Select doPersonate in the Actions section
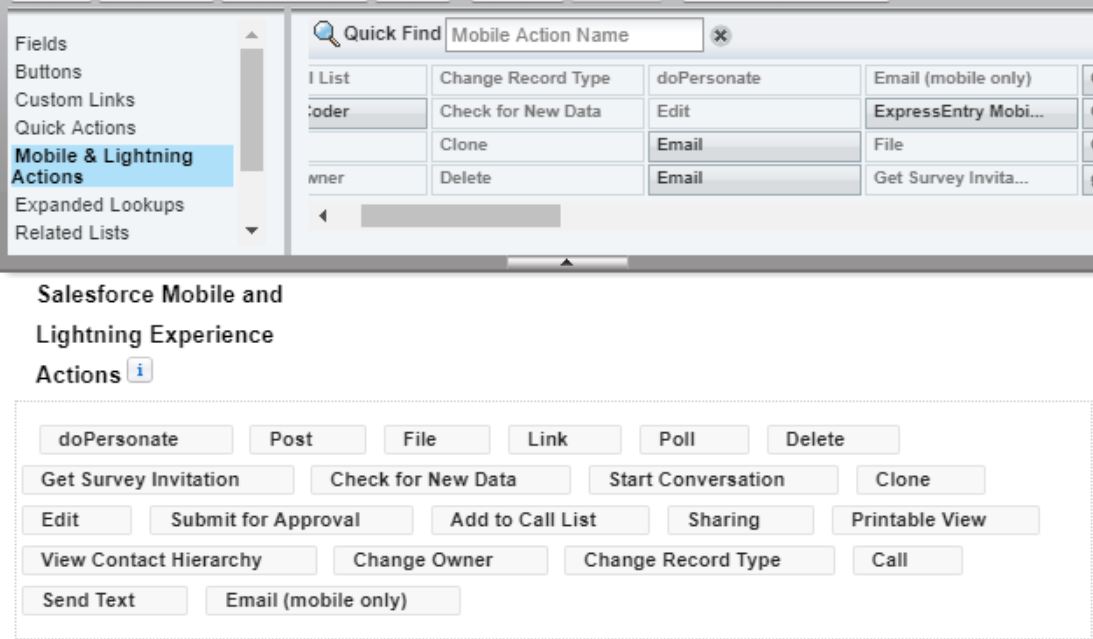1093x639 pixels. coord(136,440)
